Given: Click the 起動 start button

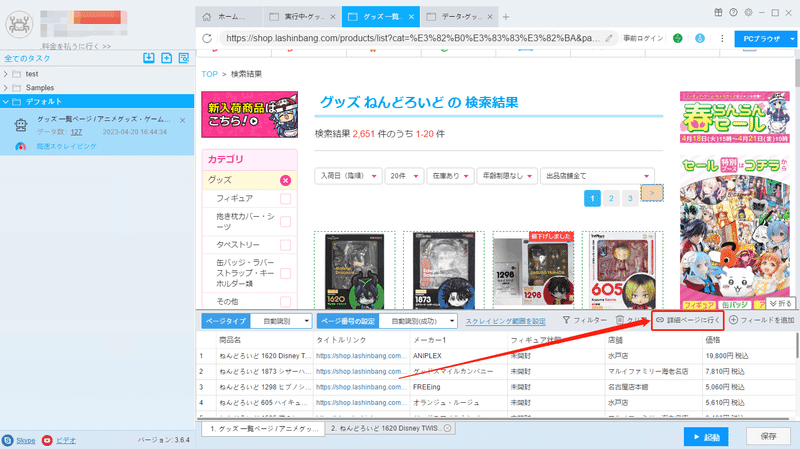Looking at the screenshot, I should [706, 437].
